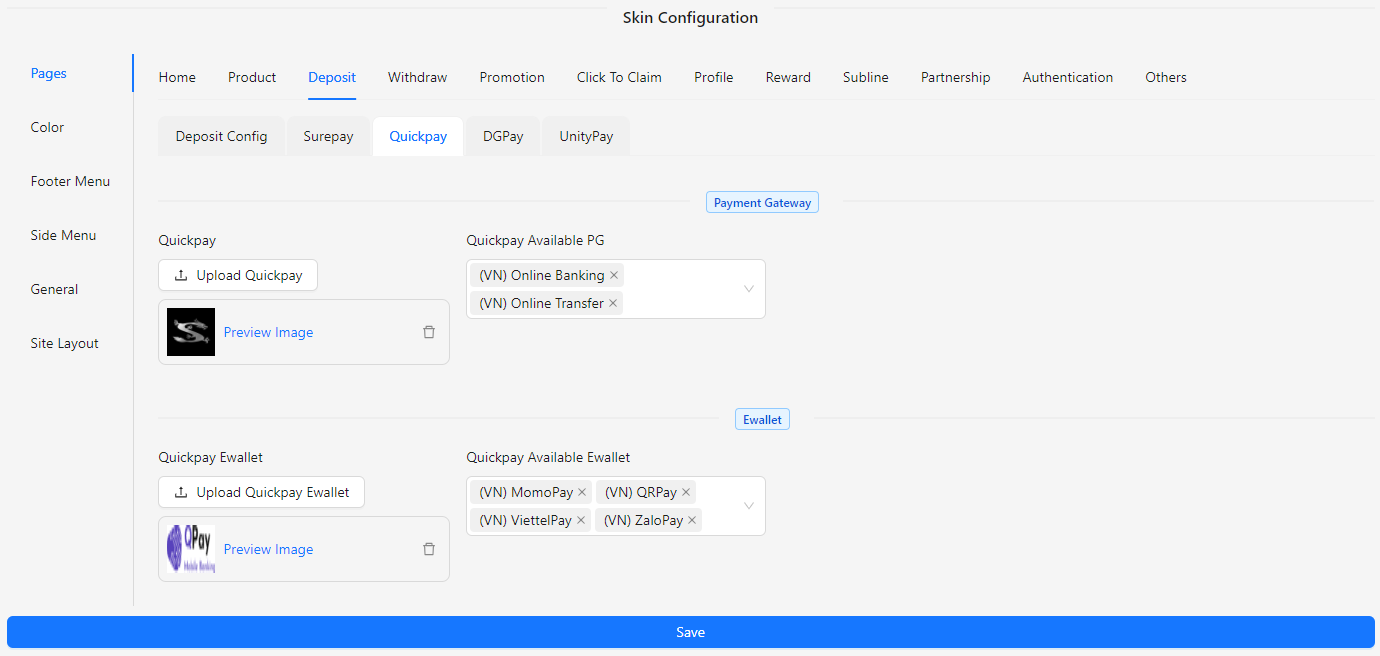Remove the (VN) Online Banking tag
Viewport: 1380px width, 656px height.
tap(614, 274)
